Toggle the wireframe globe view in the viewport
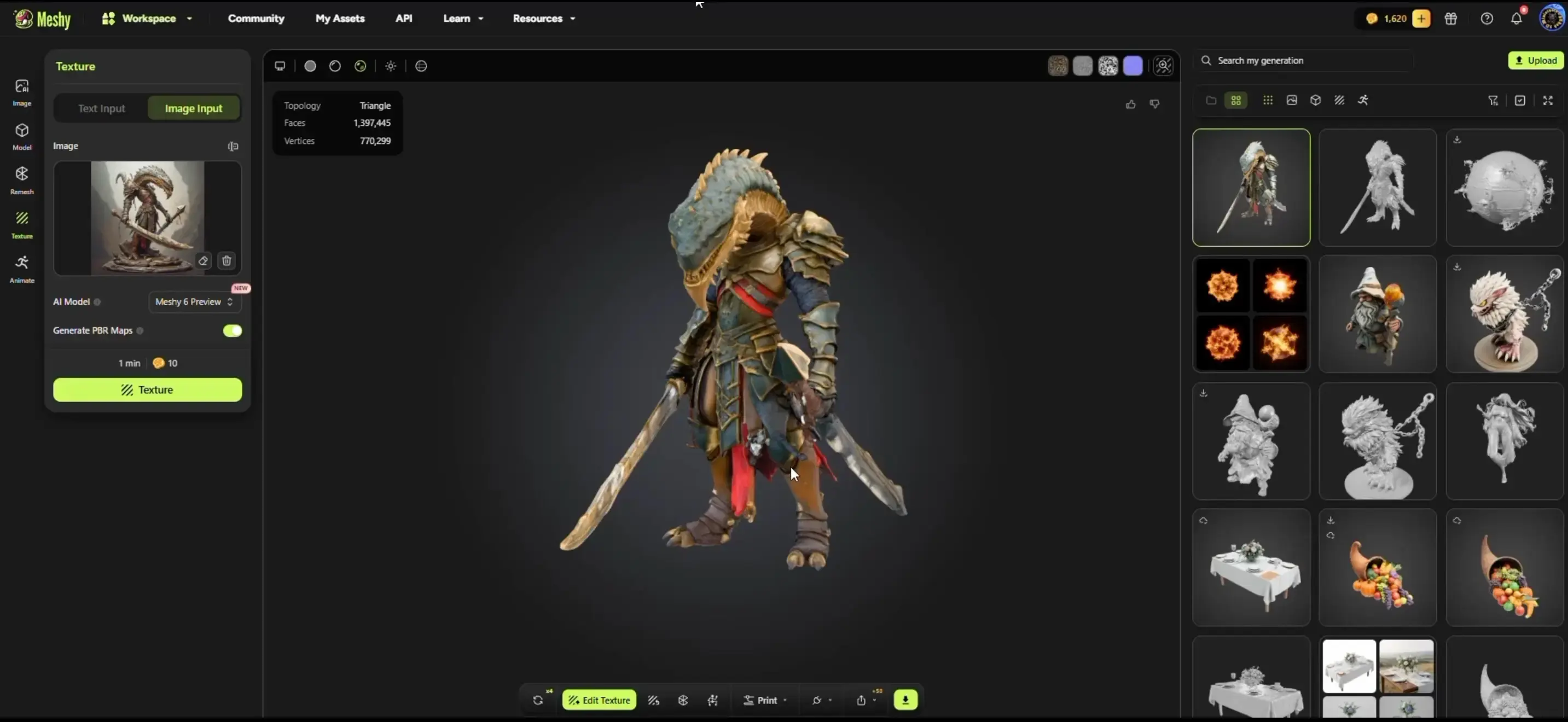Image resolution: width=1568 pixels, height=722 pixels. [421, 66]
